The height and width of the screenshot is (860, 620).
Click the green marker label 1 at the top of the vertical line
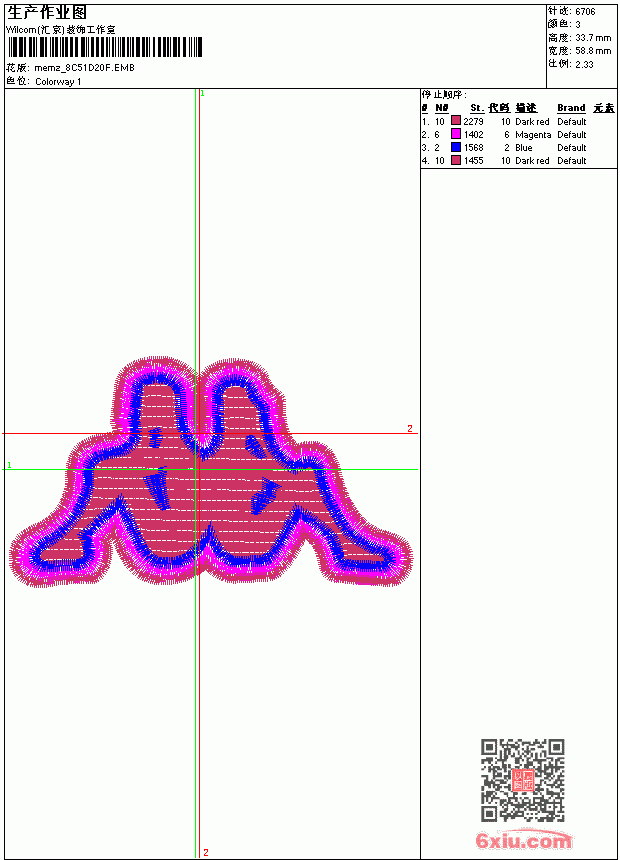coord(202,94)
